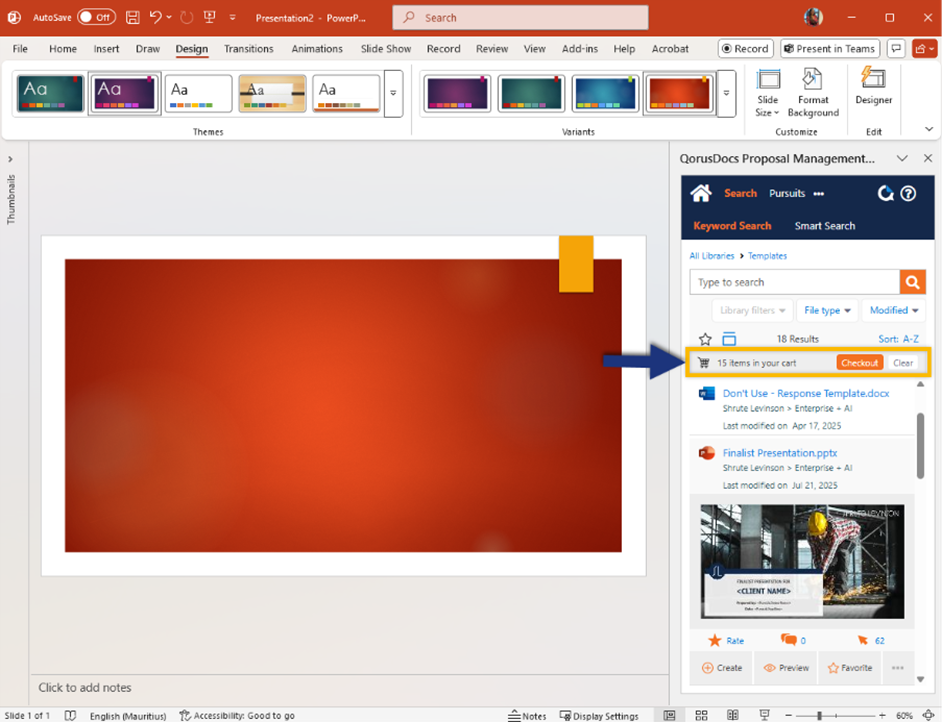Click the Record button beside Present in Teams
Viewport: 942px width, 722px height.
pos(745,49)
